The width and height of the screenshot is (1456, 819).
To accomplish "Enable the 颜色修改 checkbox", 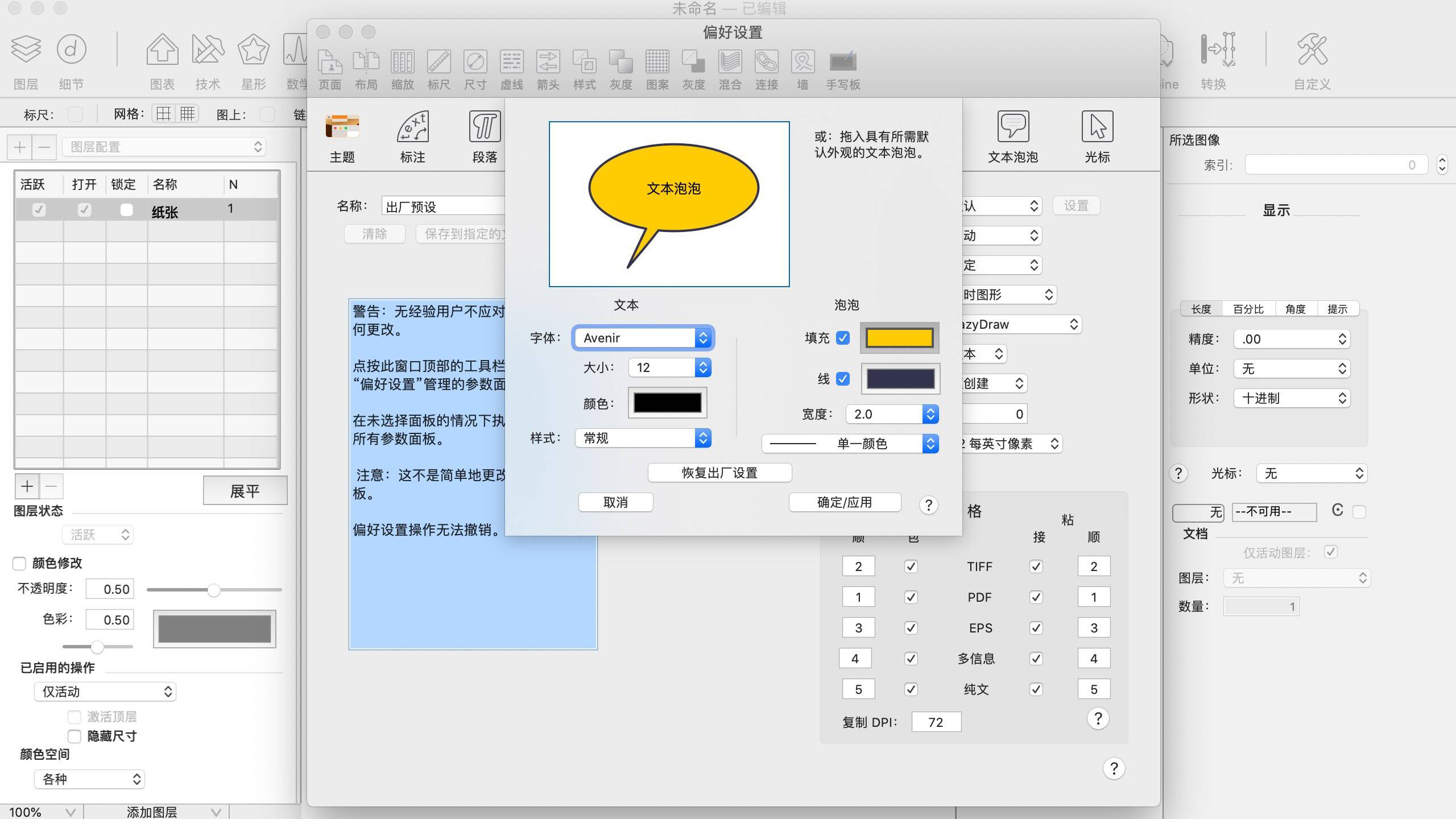I will tap(19, 563).
